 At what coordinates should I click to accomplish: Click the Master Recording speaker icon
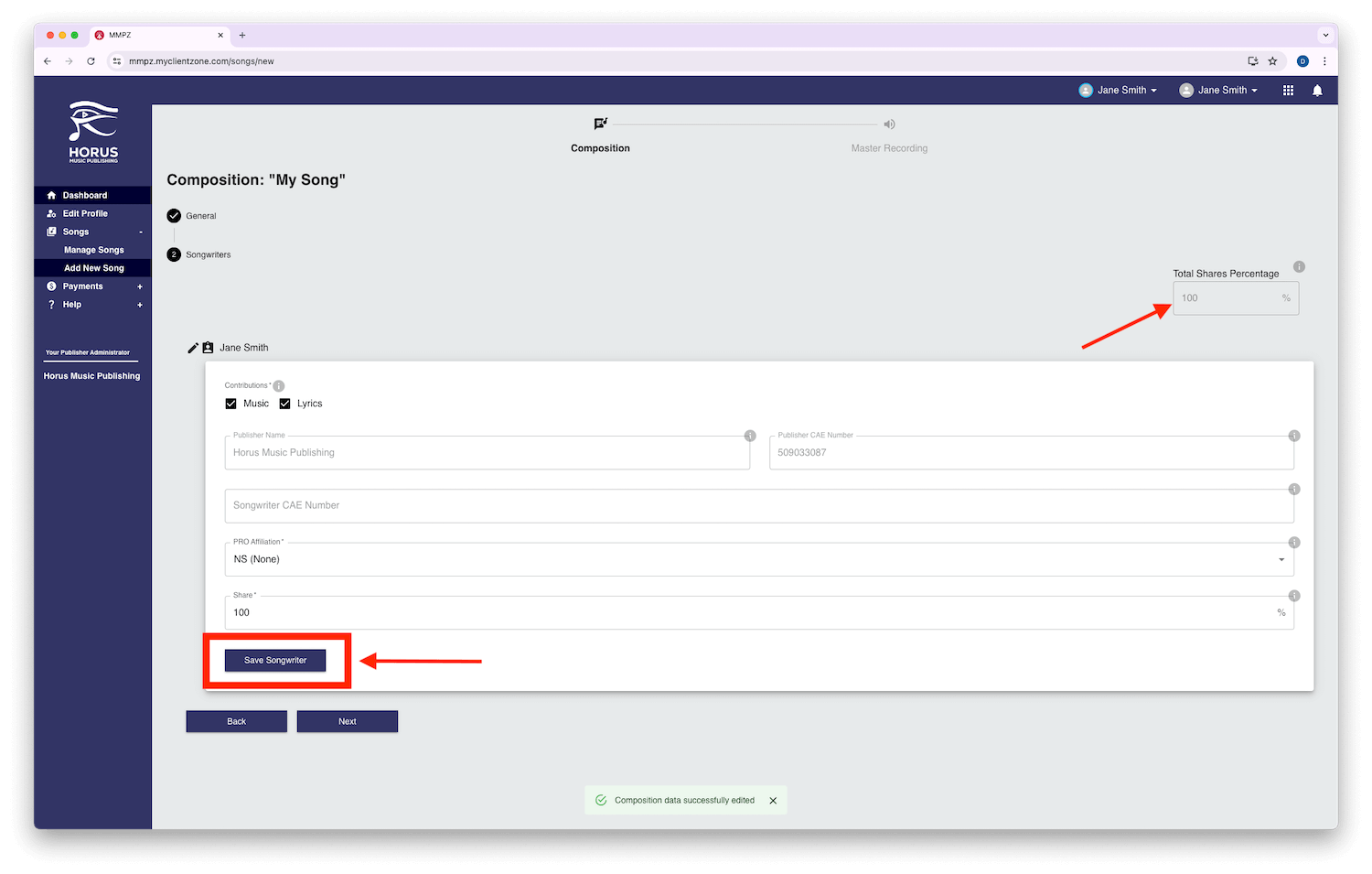(x=889, y=124)
